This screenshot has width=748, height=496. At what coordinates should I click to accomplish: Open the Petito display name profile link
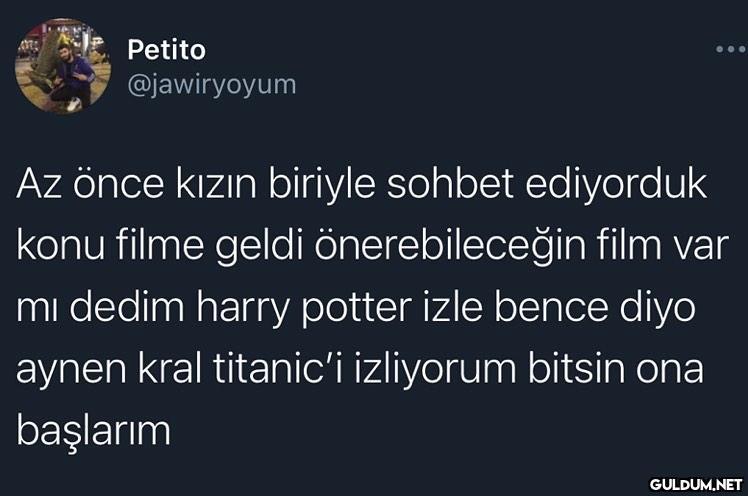(166, 50)
